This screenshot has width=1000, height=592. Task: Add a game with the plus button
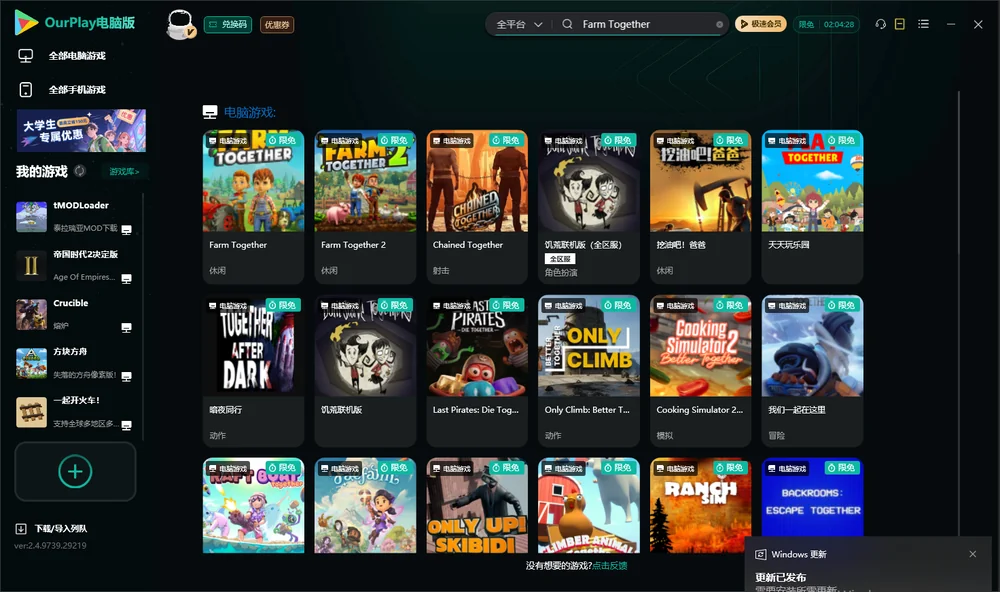point(75,471)
